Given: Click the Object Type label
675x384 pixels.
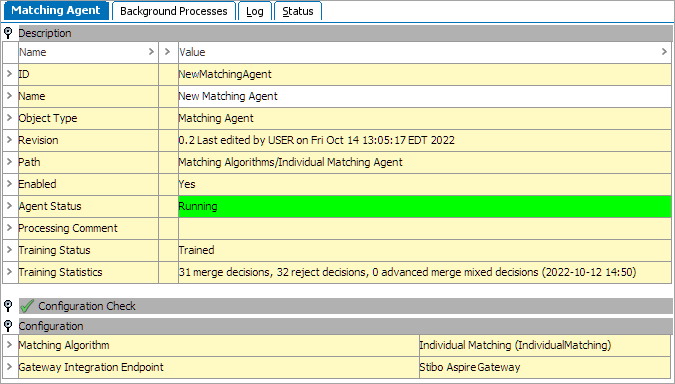Looking at the screenshot, I should click(x=48, y=118).
